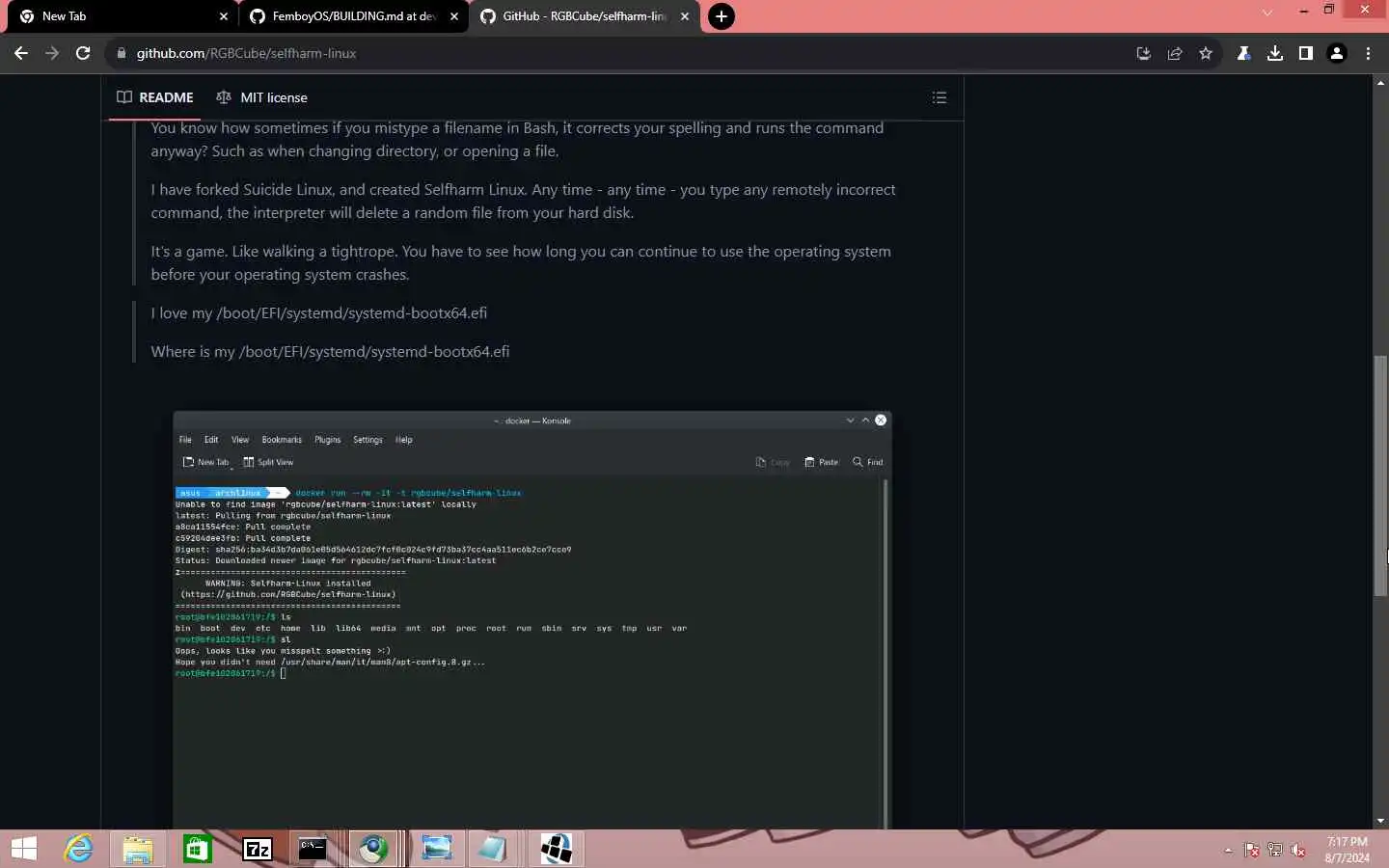The width and height of the screenshot is (1389, 868).
Task: Open the README outline list icon
Action: click(940, 97)
